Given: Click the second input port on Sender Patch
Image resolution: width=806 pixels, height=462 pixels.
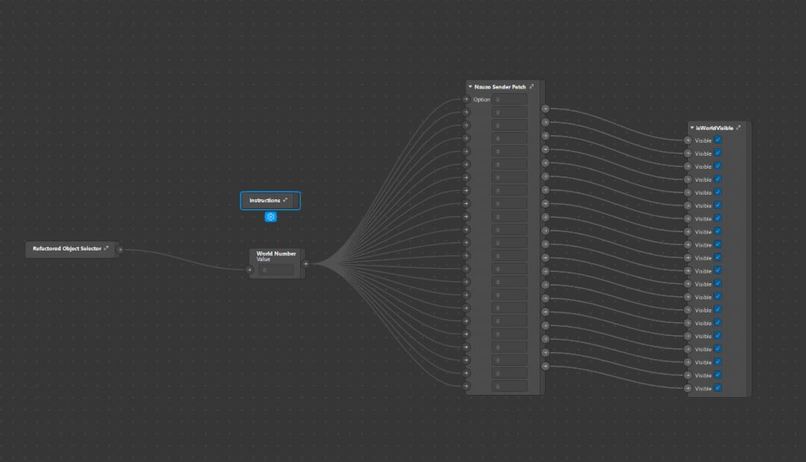Looking at the screenshot, I should [x=467, y=113].
